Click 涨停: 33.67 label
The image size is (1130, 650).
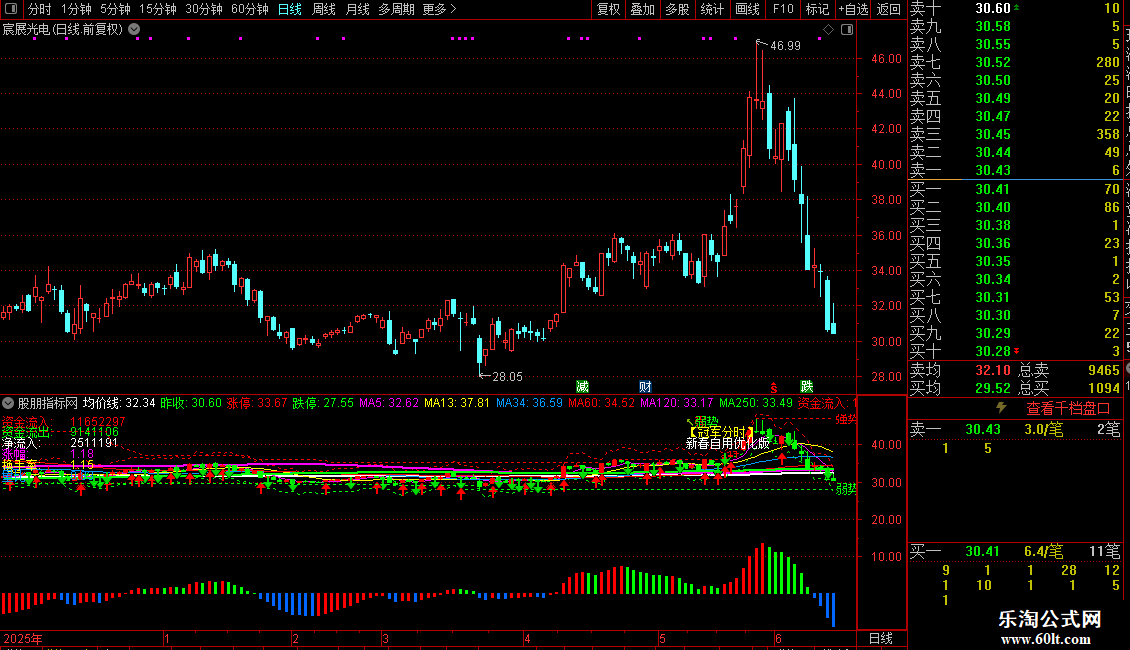tap(257, 403)
